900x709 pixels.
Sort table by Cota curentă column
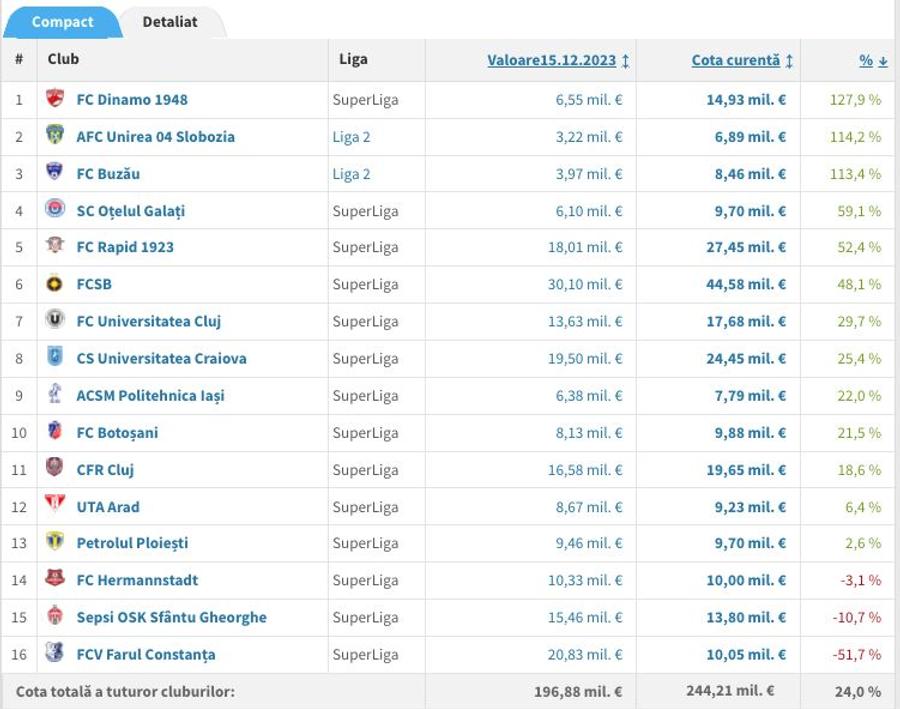[742, 60]
